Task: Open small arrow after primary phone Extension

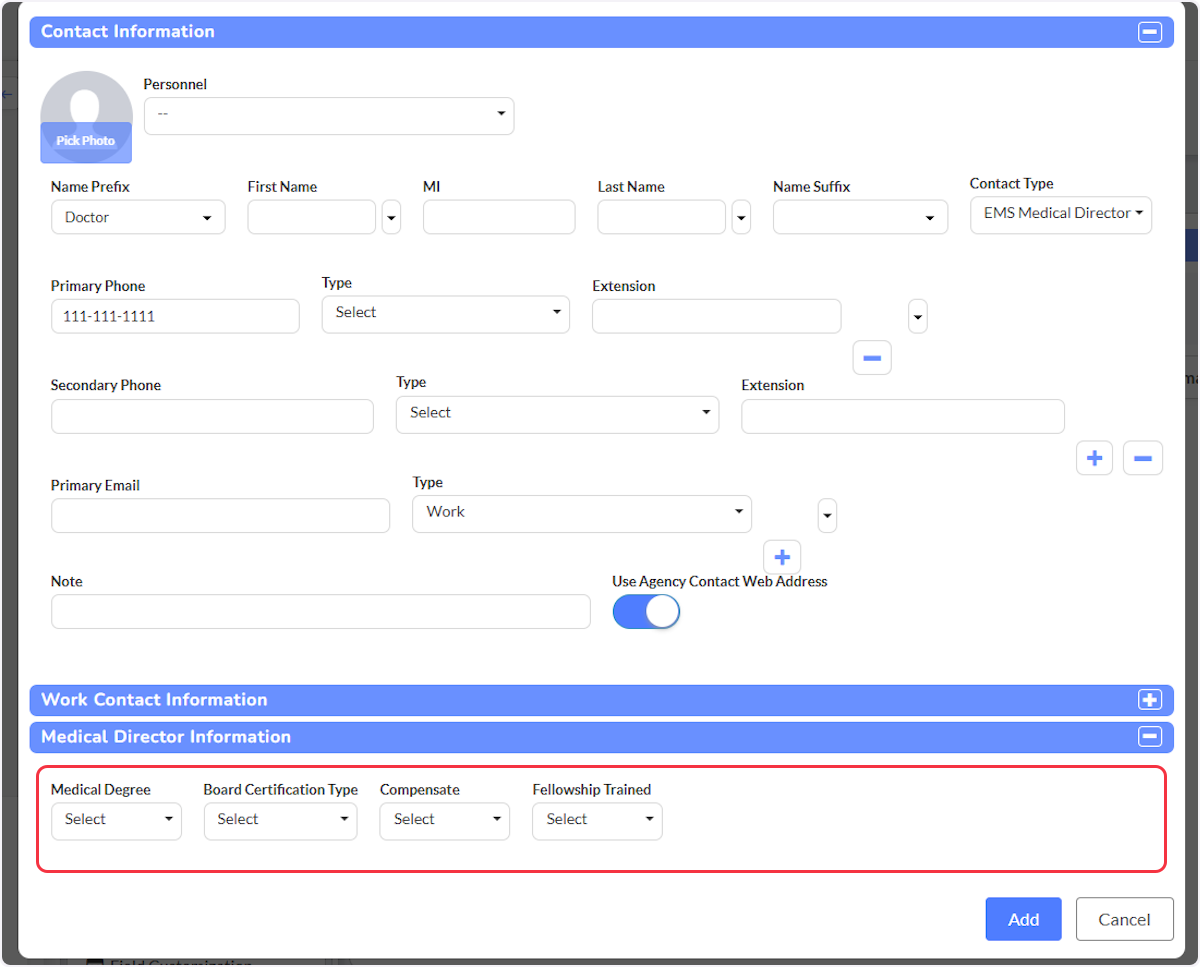Action: (918, 317)
